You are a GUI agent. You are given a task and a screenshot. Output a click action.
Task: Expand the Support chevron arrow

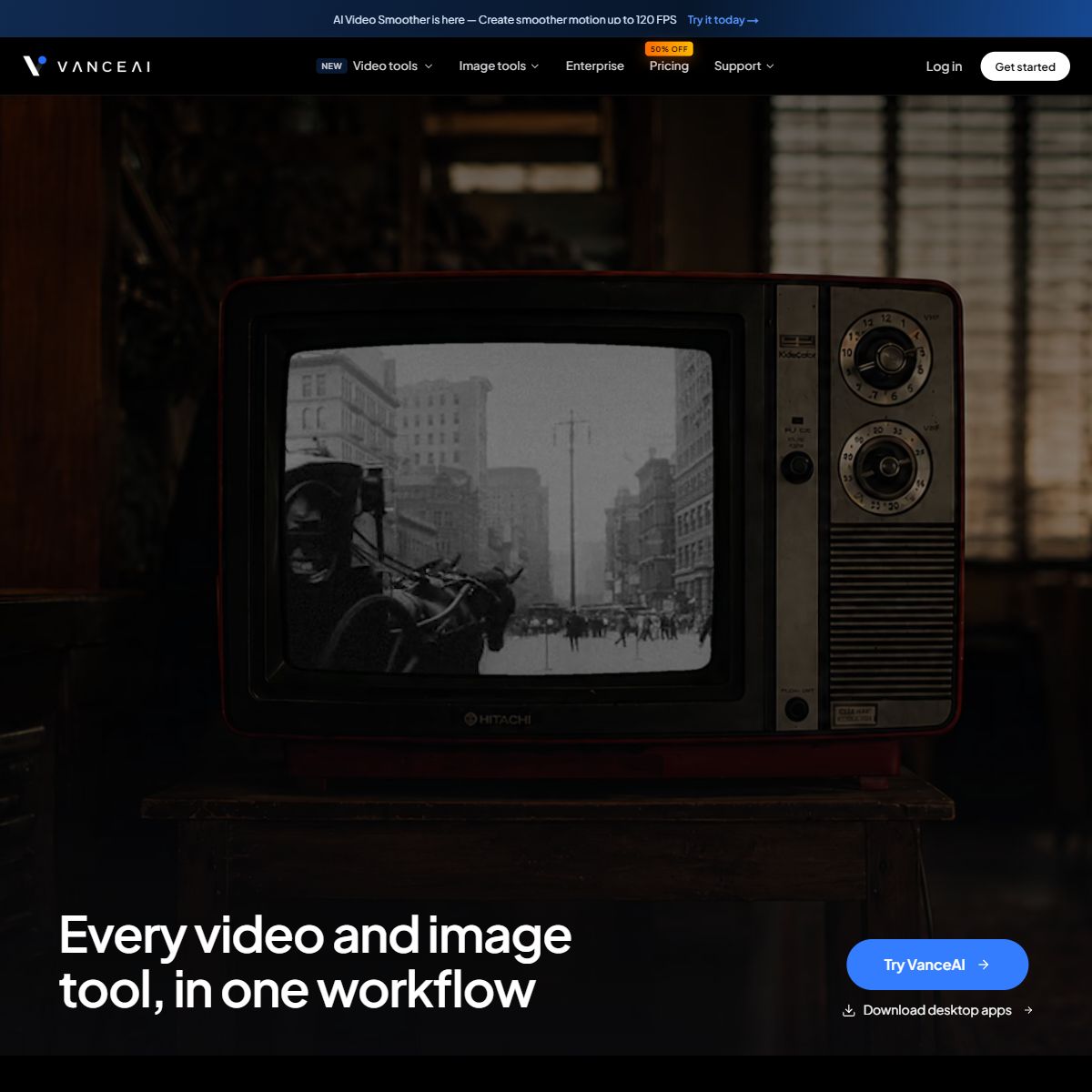(770, 66)
